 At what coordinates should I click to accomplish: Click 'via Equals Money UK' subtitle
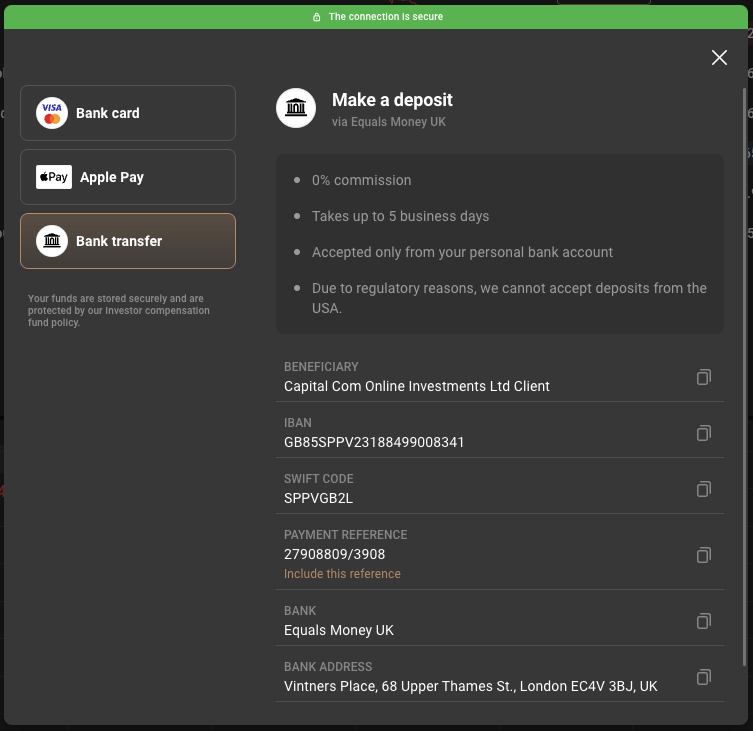(389, 122)
